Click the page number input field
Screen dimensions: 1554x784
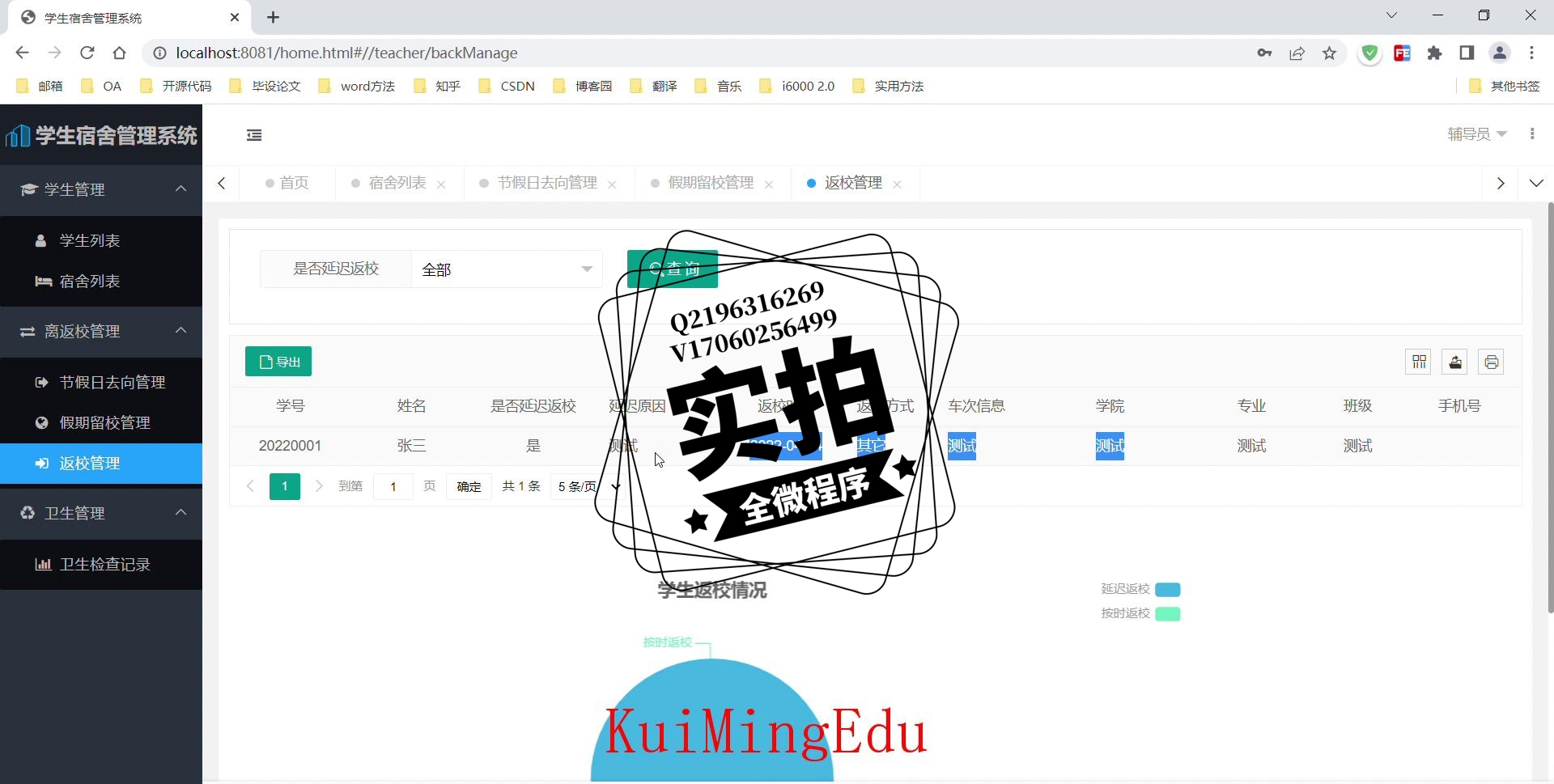(393, 486)
